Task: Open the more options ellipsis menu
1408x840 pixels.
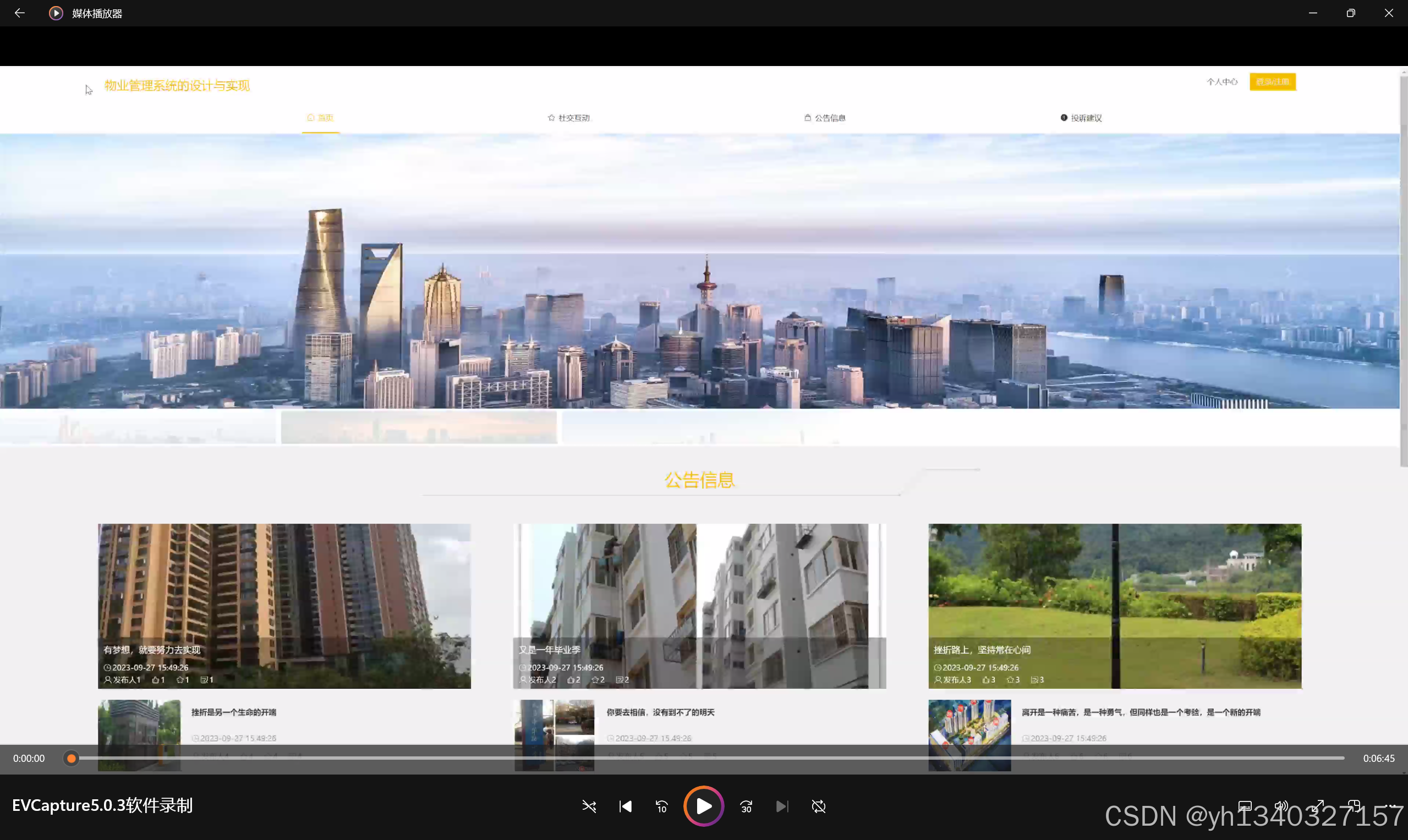Action: 1390,805
